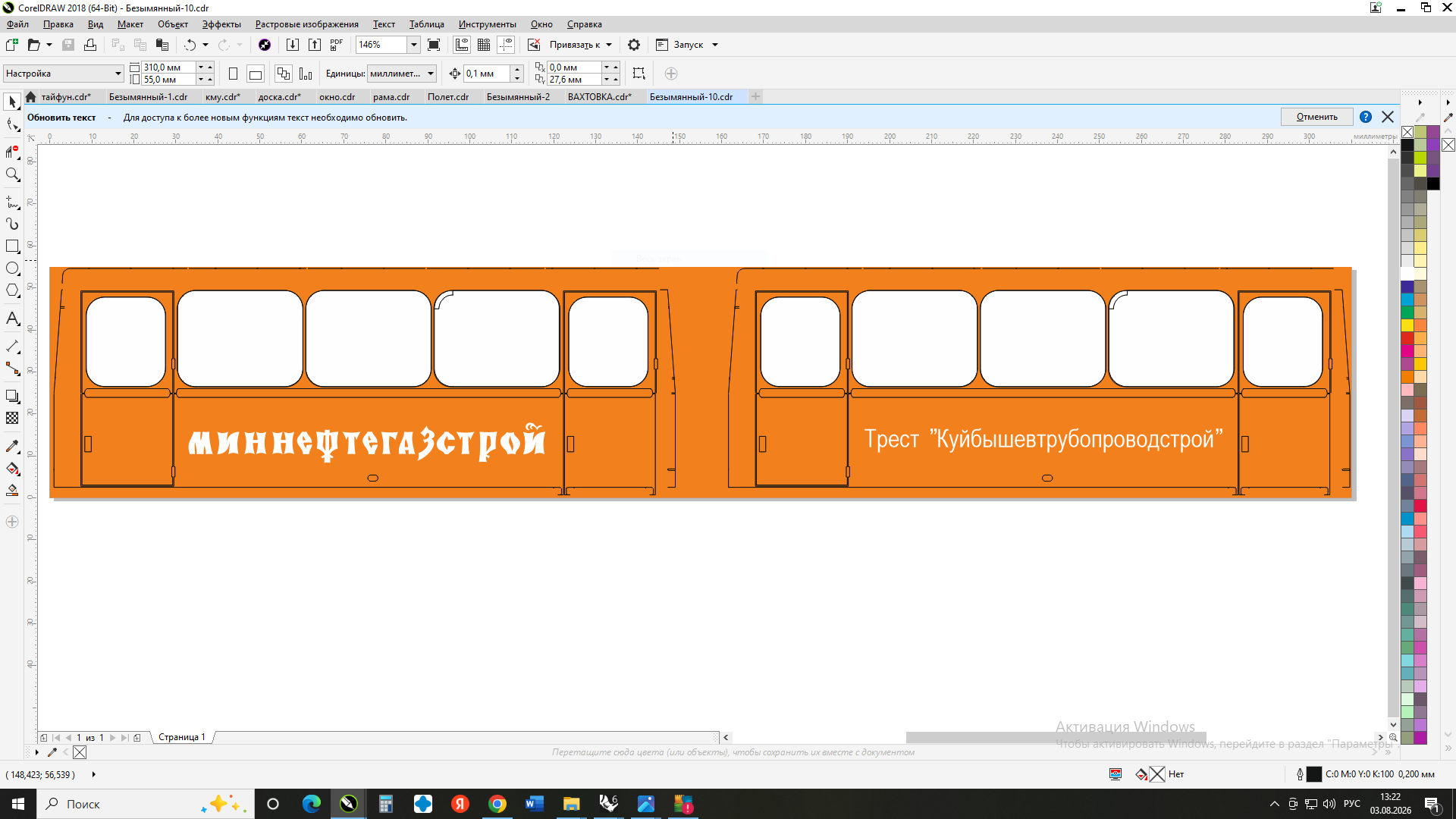Open a new document tab with plus
This screenshot has width=1456, height=819.
tap(755, 96)
